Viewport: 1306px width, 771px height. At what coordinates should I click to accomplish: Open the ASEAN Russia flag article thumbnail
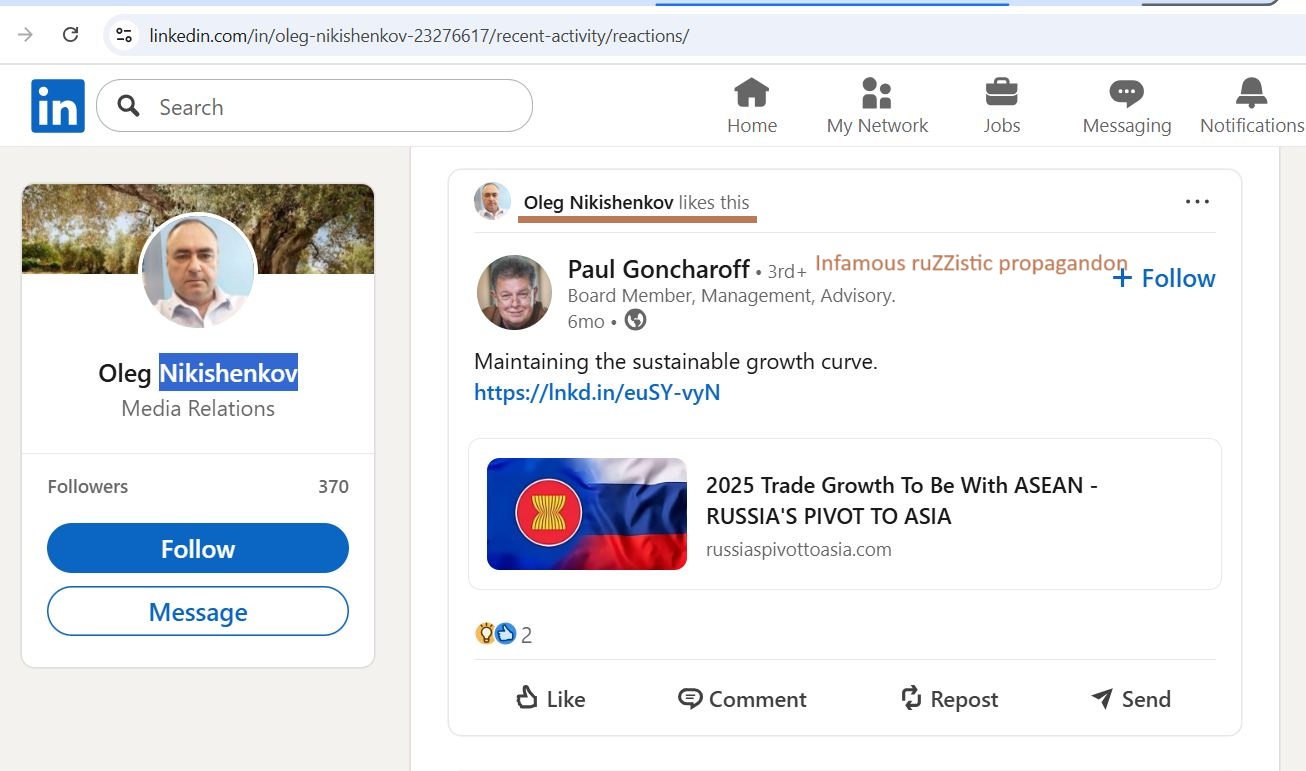click(587, 514)
